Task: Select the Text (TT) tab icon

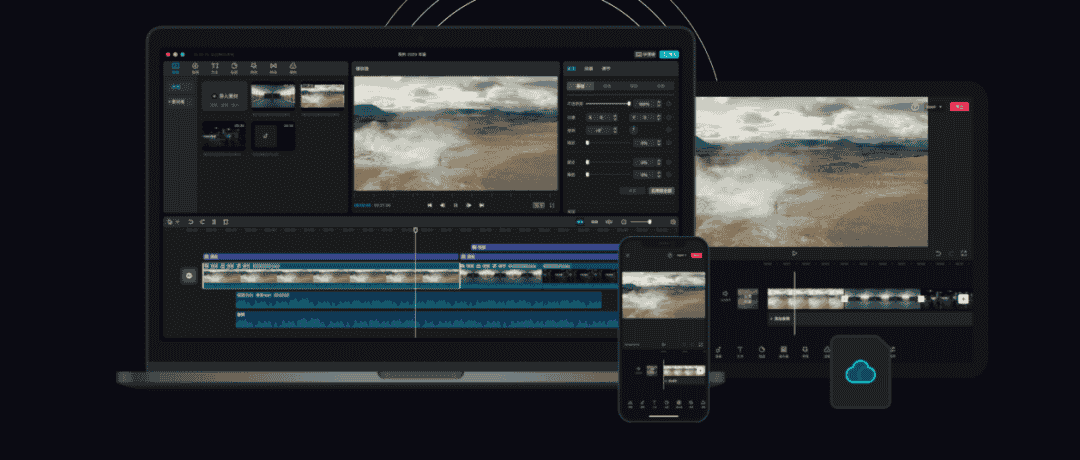Action: coord(215,67)
